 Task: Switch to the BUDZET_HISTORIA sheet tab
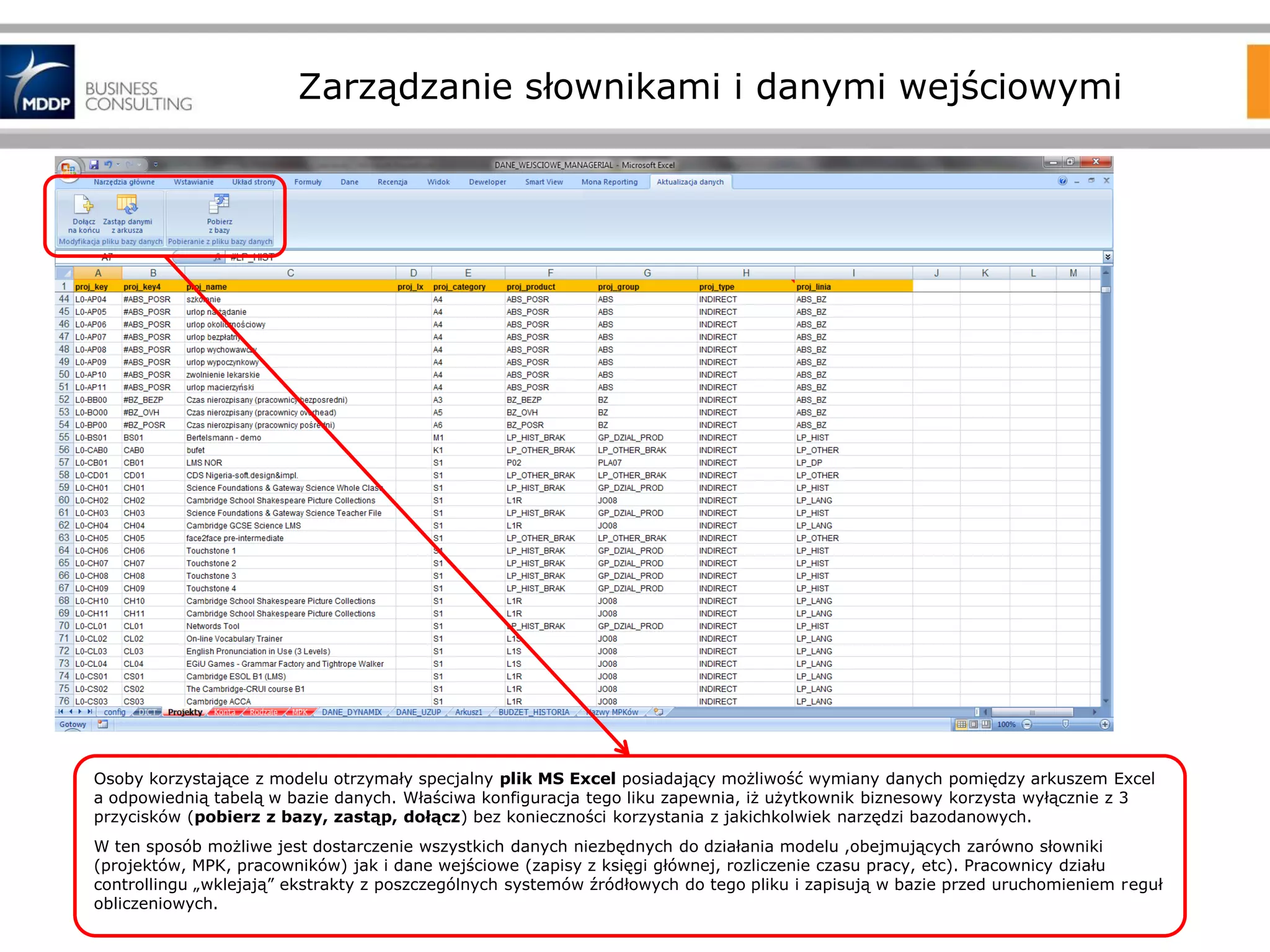tap(534, 712)
